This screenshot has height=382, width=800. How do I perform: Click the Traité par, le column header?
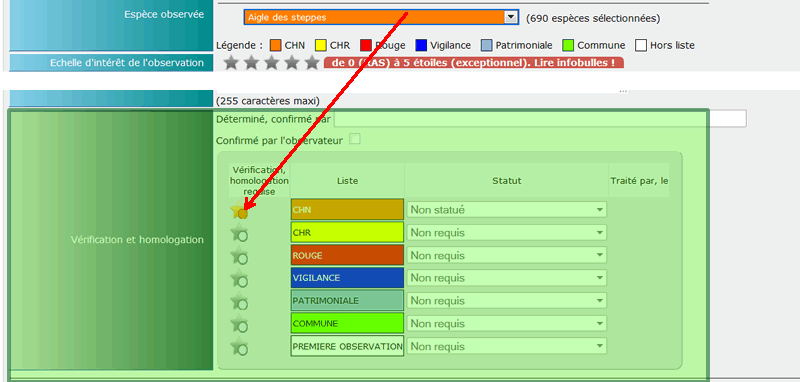point(639,181)
